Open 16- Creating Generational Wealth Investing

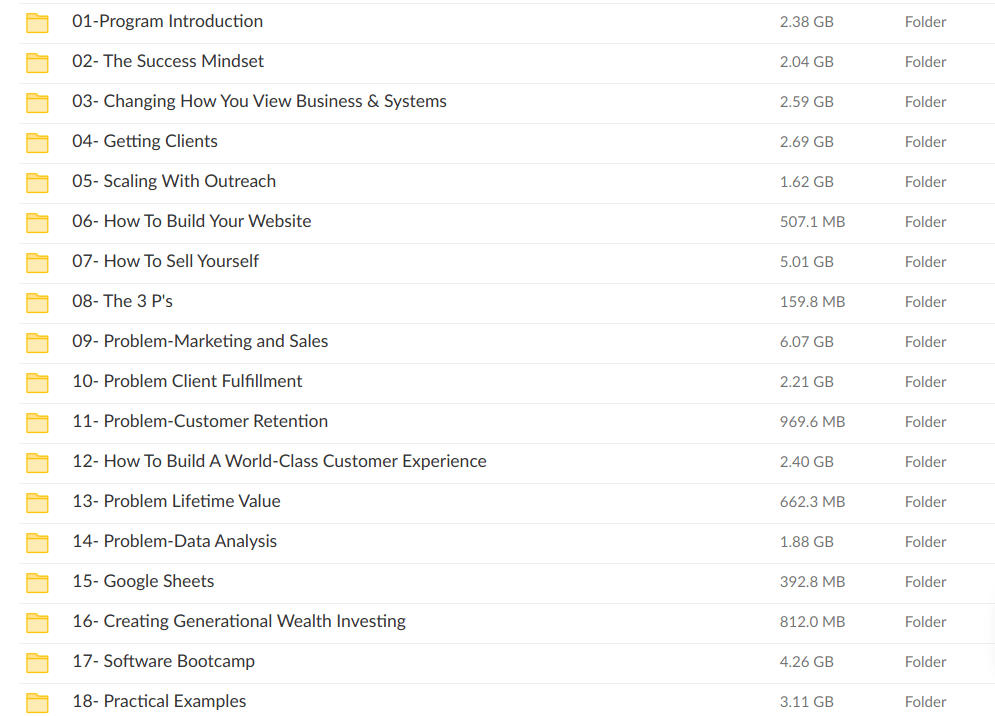click(x=238, y=621)
